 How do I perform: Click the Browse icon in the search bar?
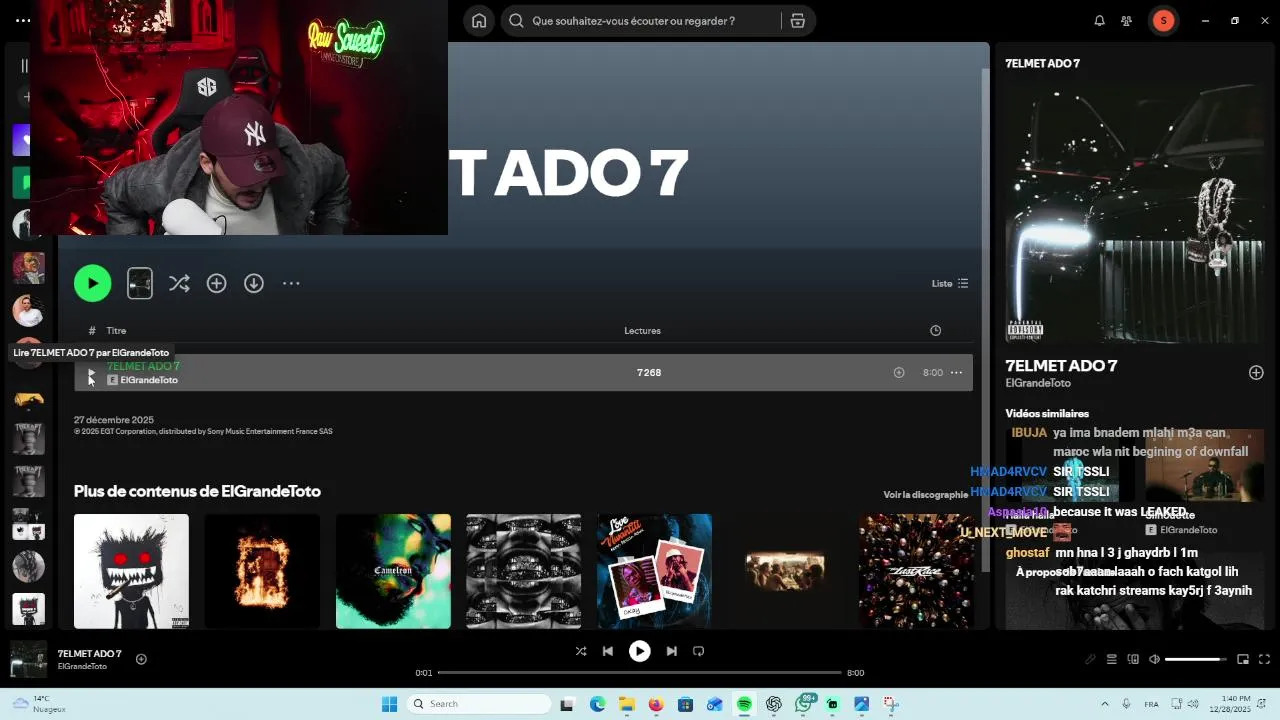797,21
